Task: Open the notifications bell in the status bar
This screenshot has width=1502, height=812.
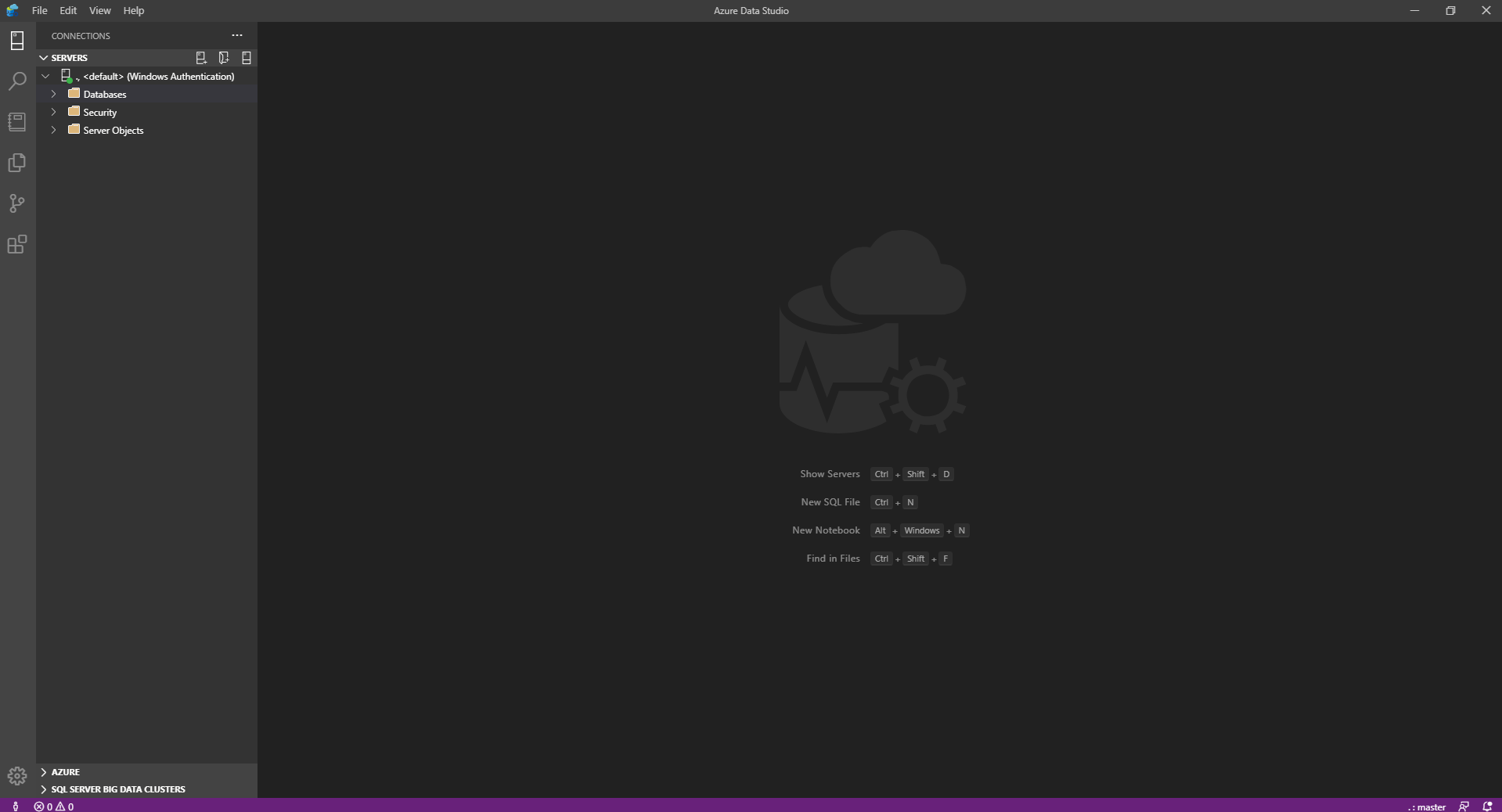Action: pyautogui.click(x=1487, y=807)
